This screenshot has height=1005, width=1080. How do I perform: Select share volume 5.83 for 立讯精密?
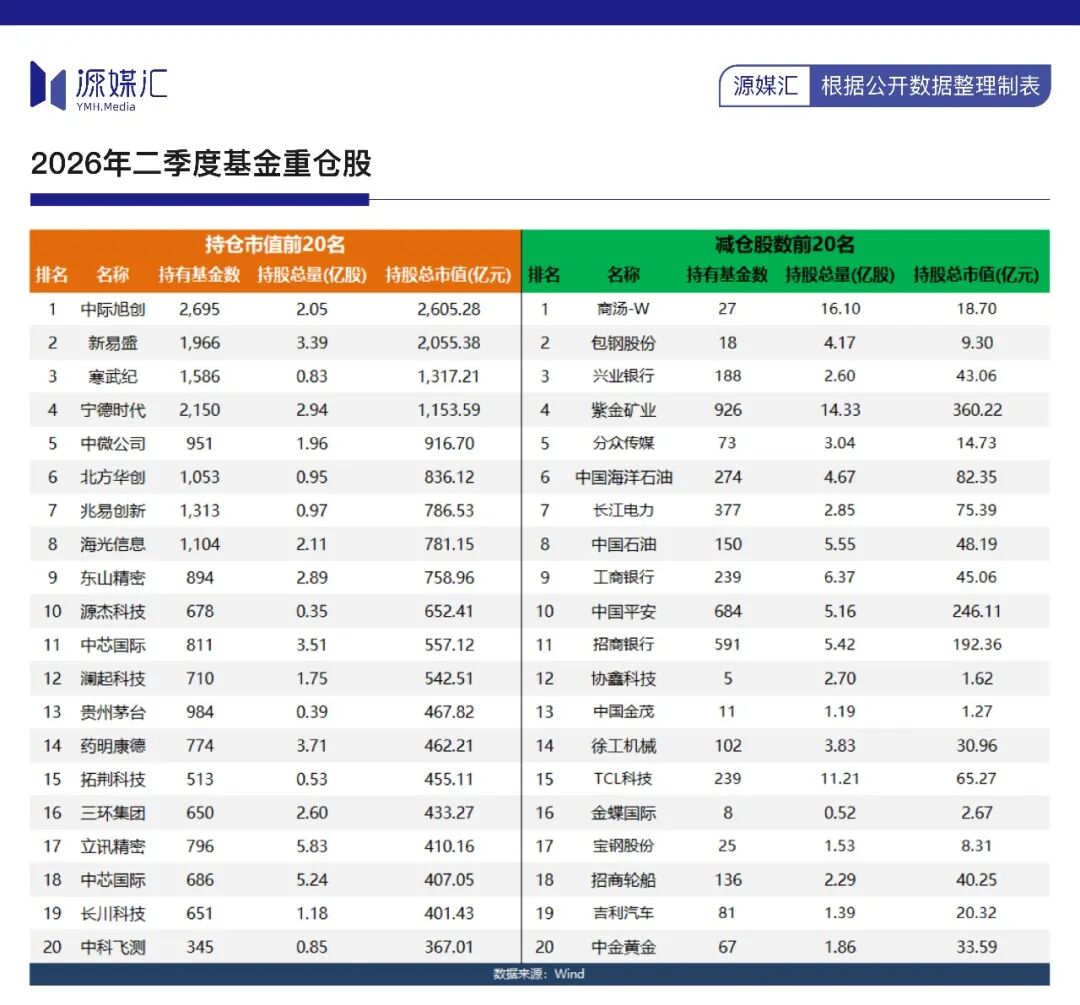pos(312,847)
